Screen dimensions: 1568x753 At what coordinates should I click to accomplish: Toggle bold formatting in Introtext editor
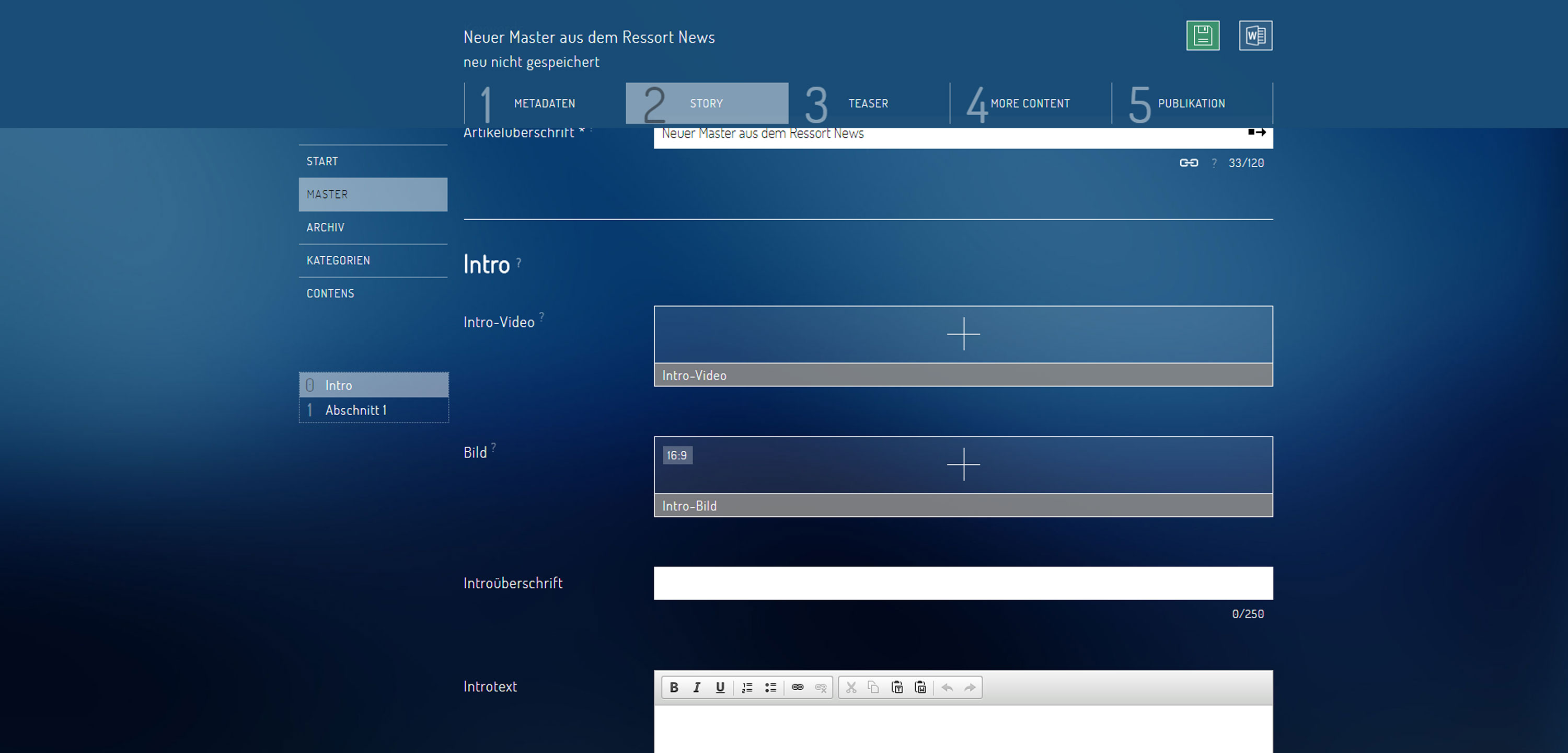click(x=674, y=687)
